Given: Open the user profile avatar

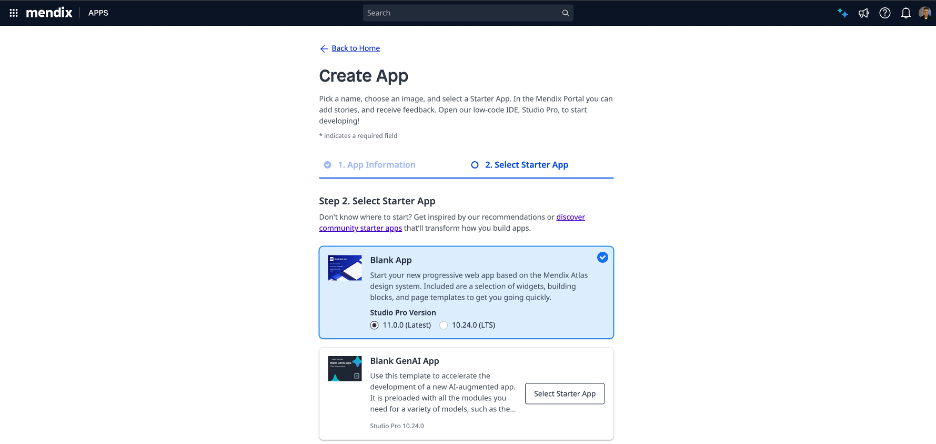Looking at the screenshot, I should click(x=925, y=13).
